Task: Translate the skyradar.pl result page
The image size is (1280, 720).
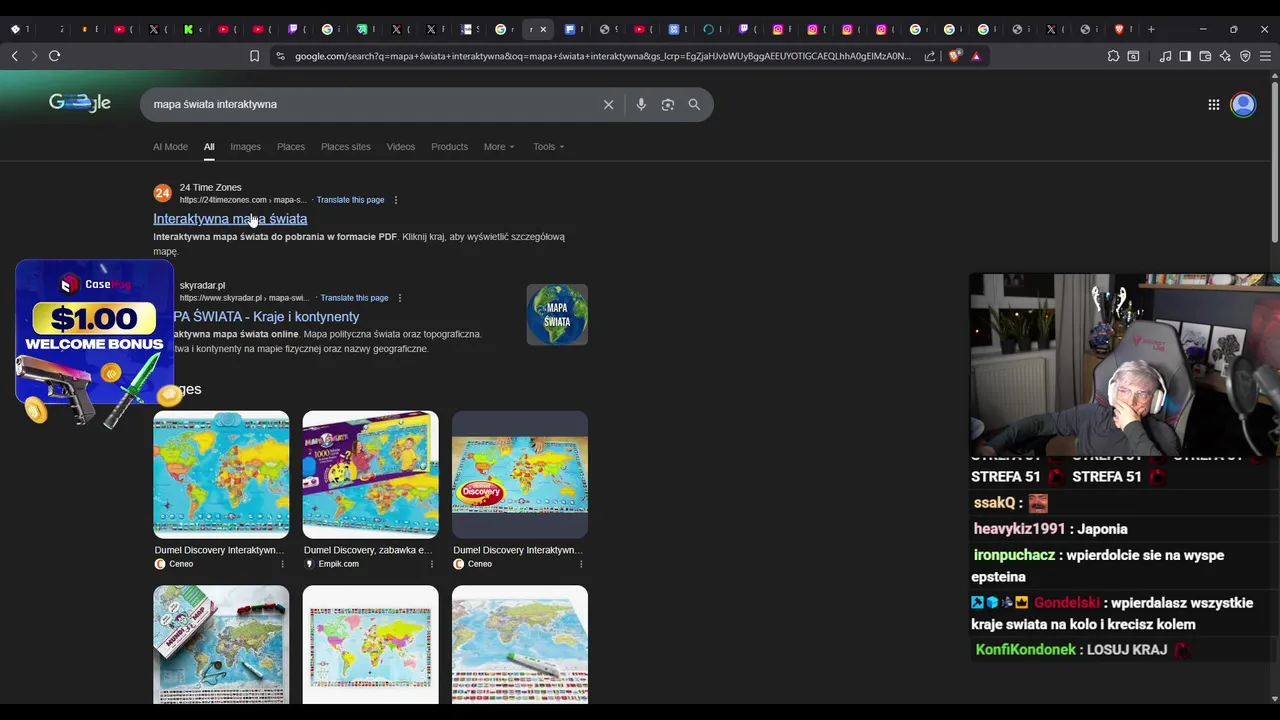Action: pyautogui.click(x=354, y=298)
